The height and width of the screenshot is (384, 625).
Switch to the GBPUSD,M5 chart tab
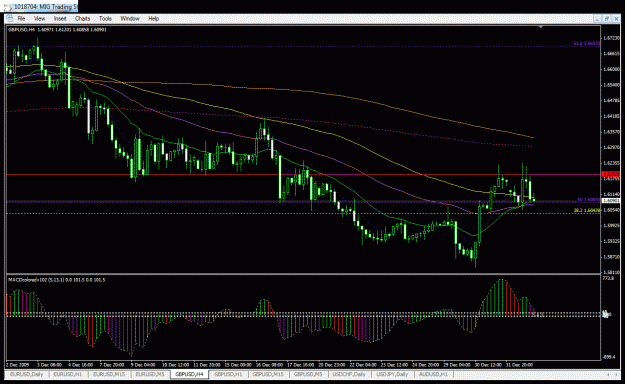(x=308, y=374)
